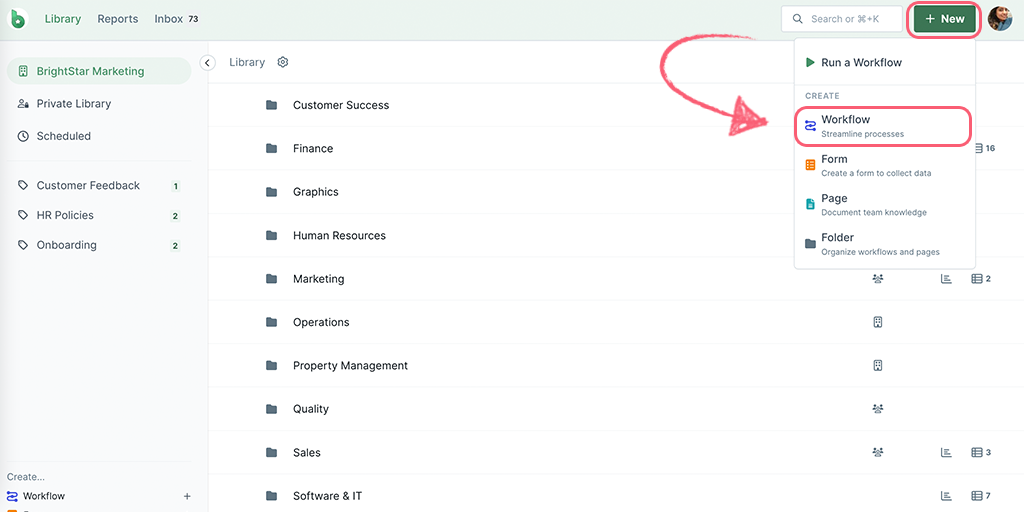Click the Property Management folder icon
Image resolution: width=1024 pixels, height=512 pixels.
272,366
